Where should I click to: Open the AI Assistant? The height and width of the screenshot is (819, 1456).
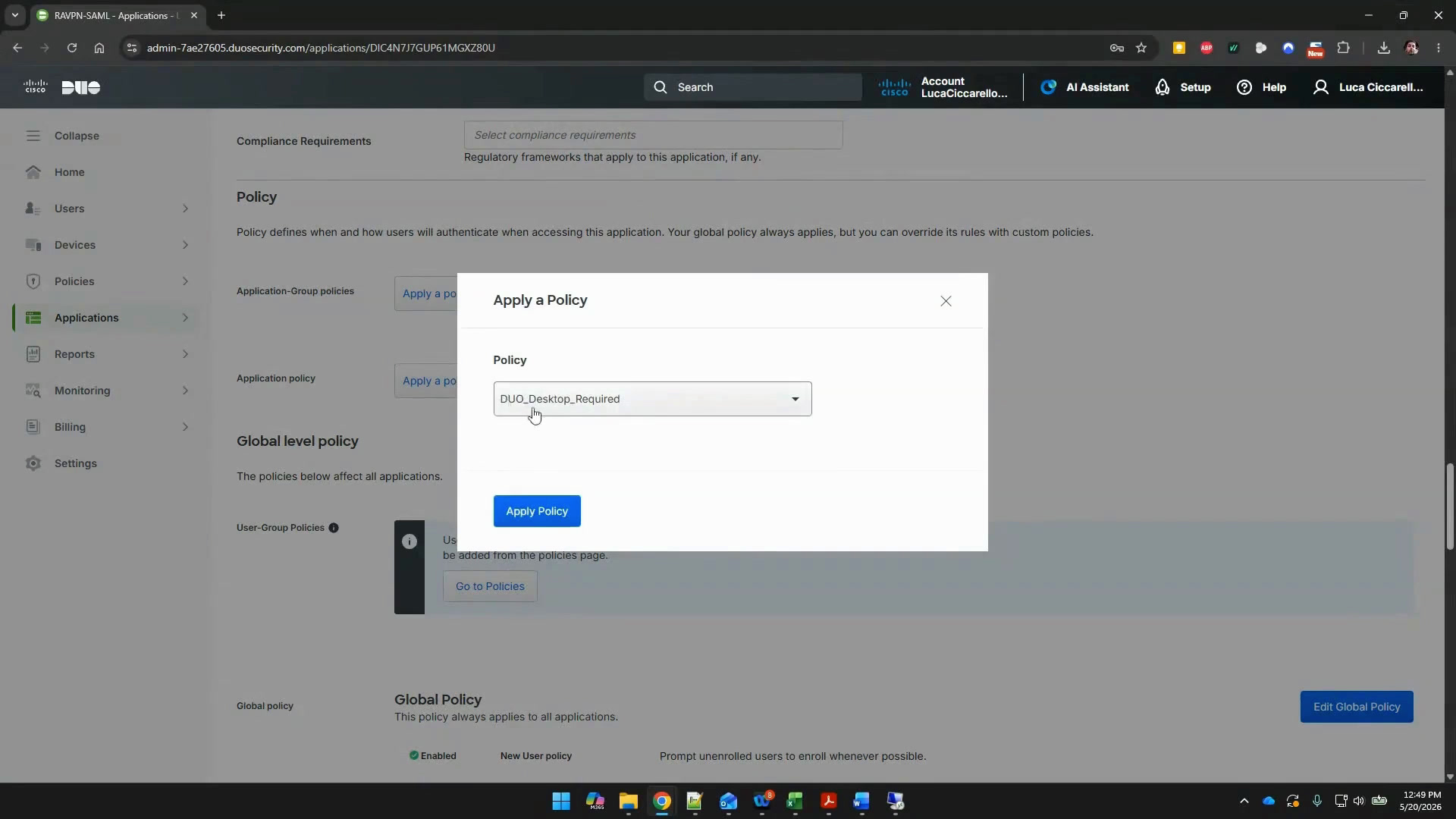click(1084, 87)
